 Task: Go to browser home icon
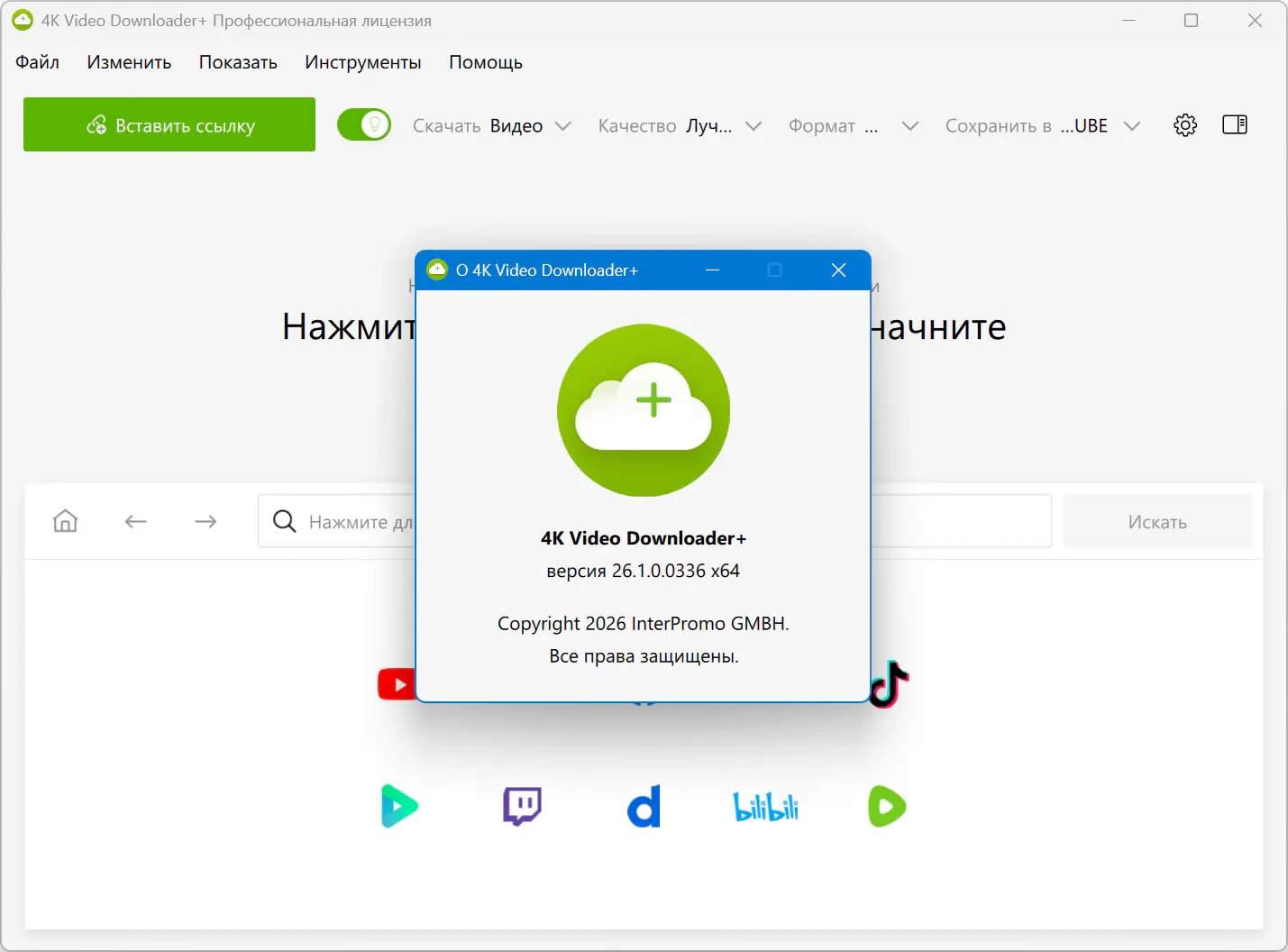tap(65, 521)
